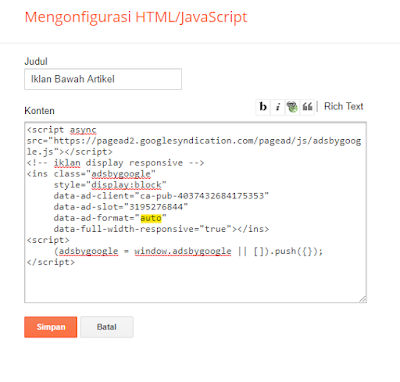Click the first <script async line
Viewport: 400px width, 382px height.
coord(62,130)
